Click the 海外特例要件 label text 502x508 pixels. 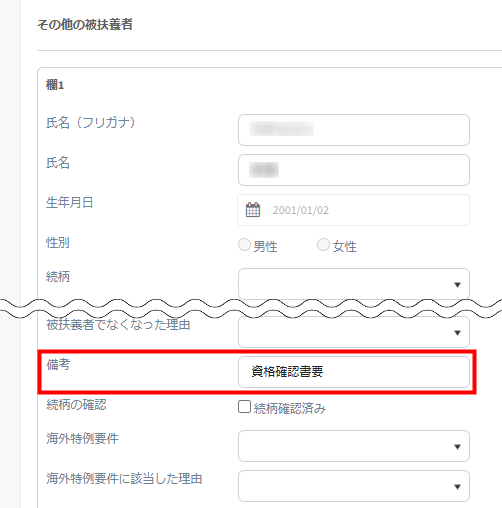pos(82,438)
